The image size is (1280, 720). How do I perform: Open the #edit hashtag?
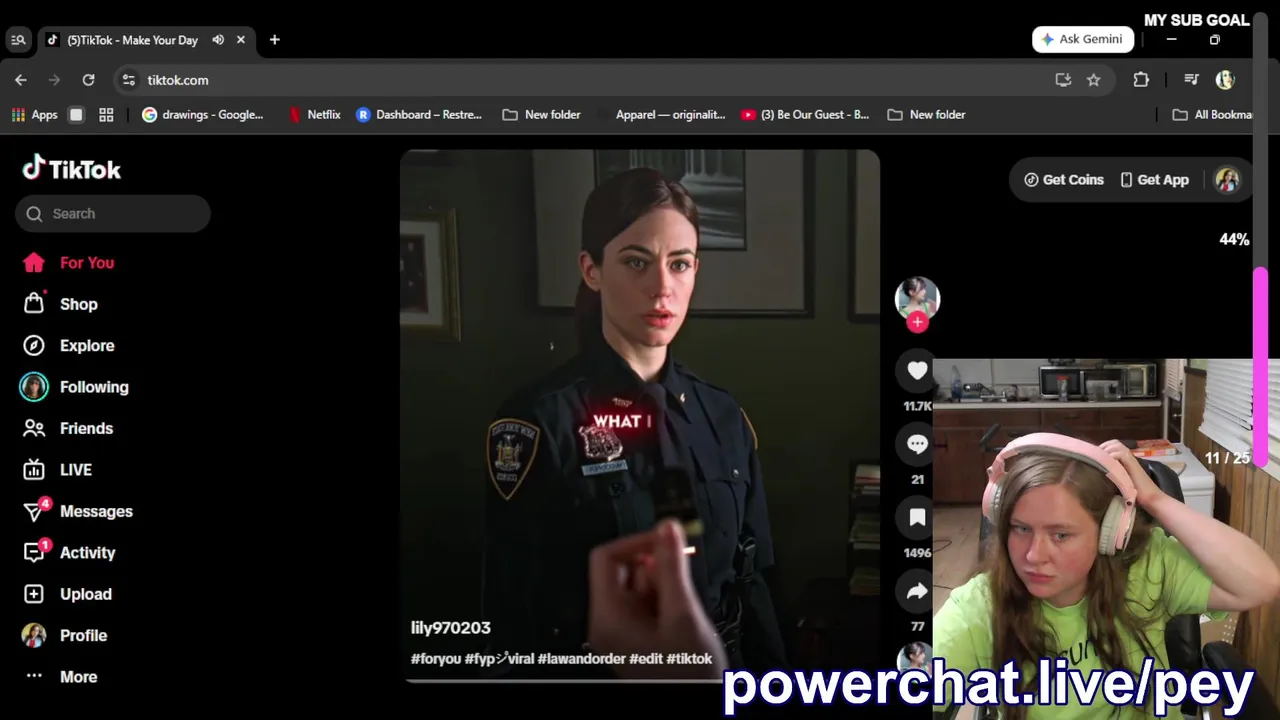tap(646, 659)
